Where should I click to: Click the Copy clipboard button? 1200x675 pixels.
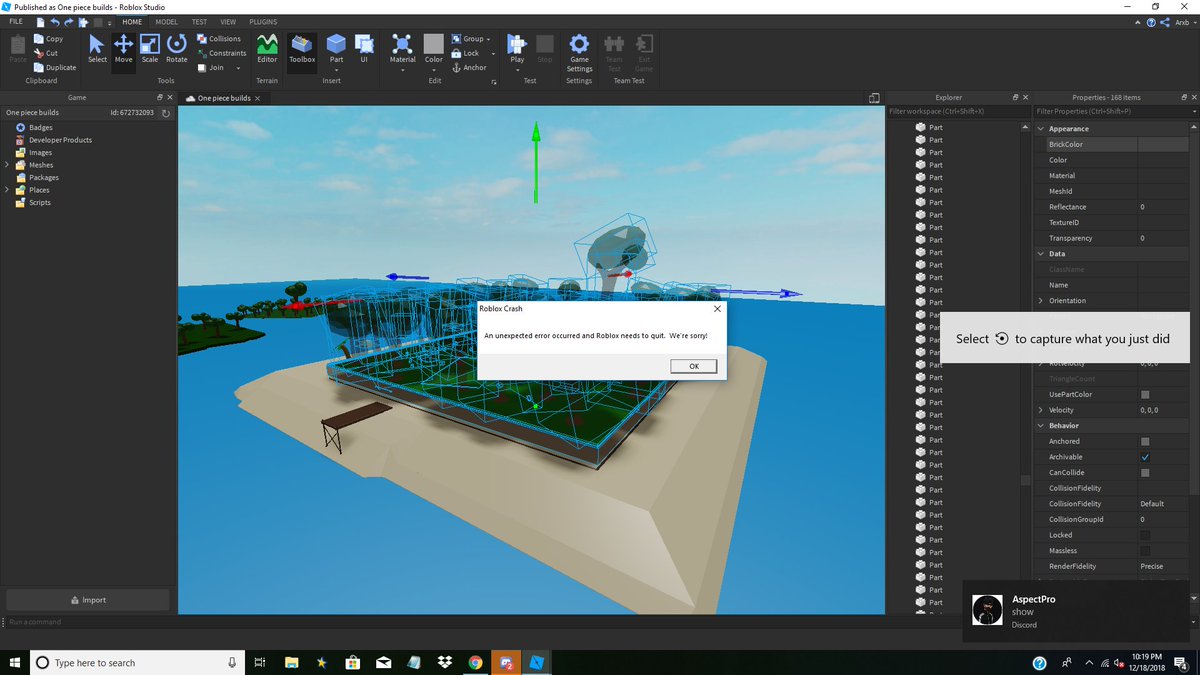pyautogui.click(x=48, y=39)
